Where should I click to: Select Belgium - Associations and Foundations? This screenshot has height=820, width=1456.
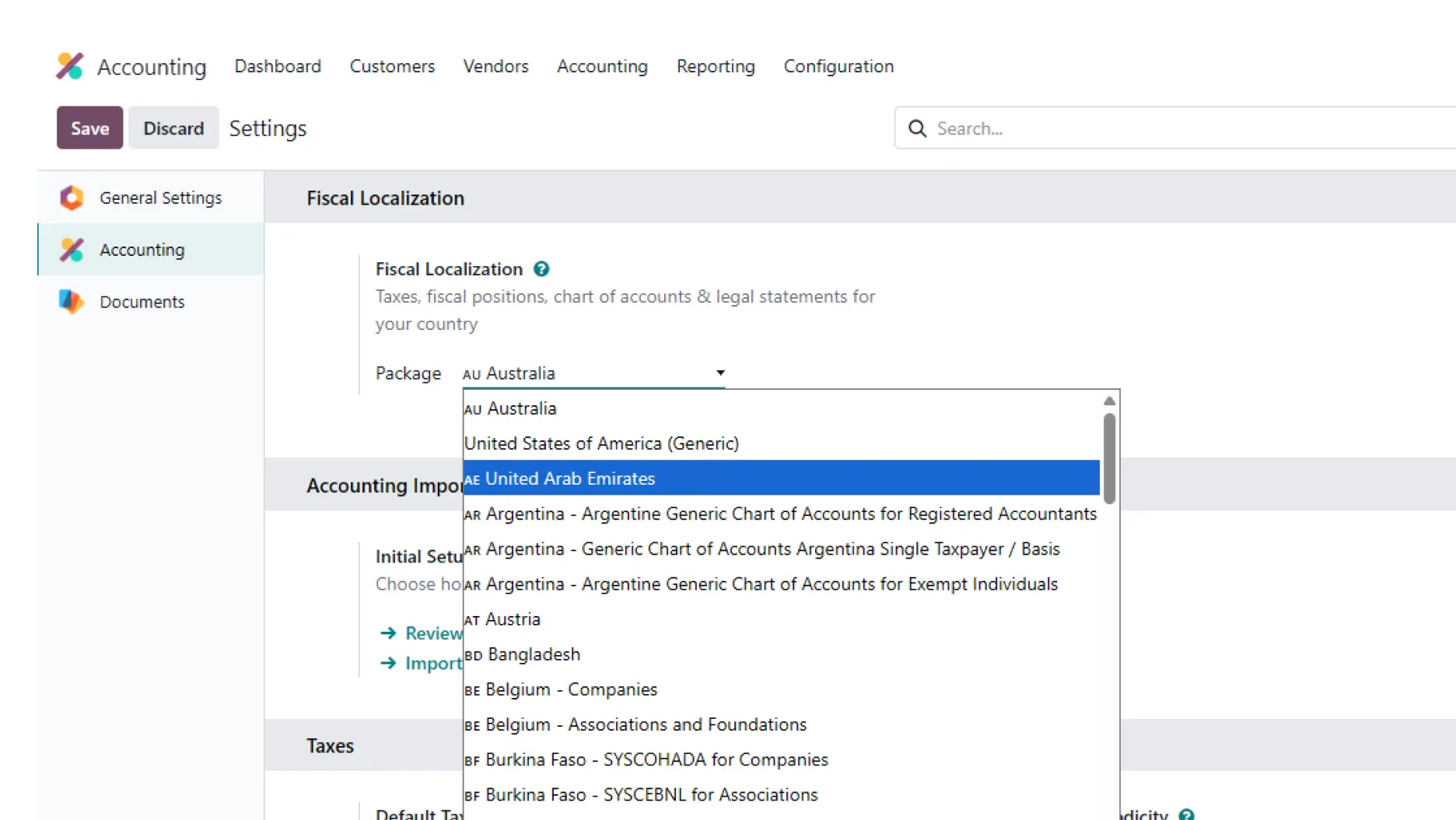point(782,724)
